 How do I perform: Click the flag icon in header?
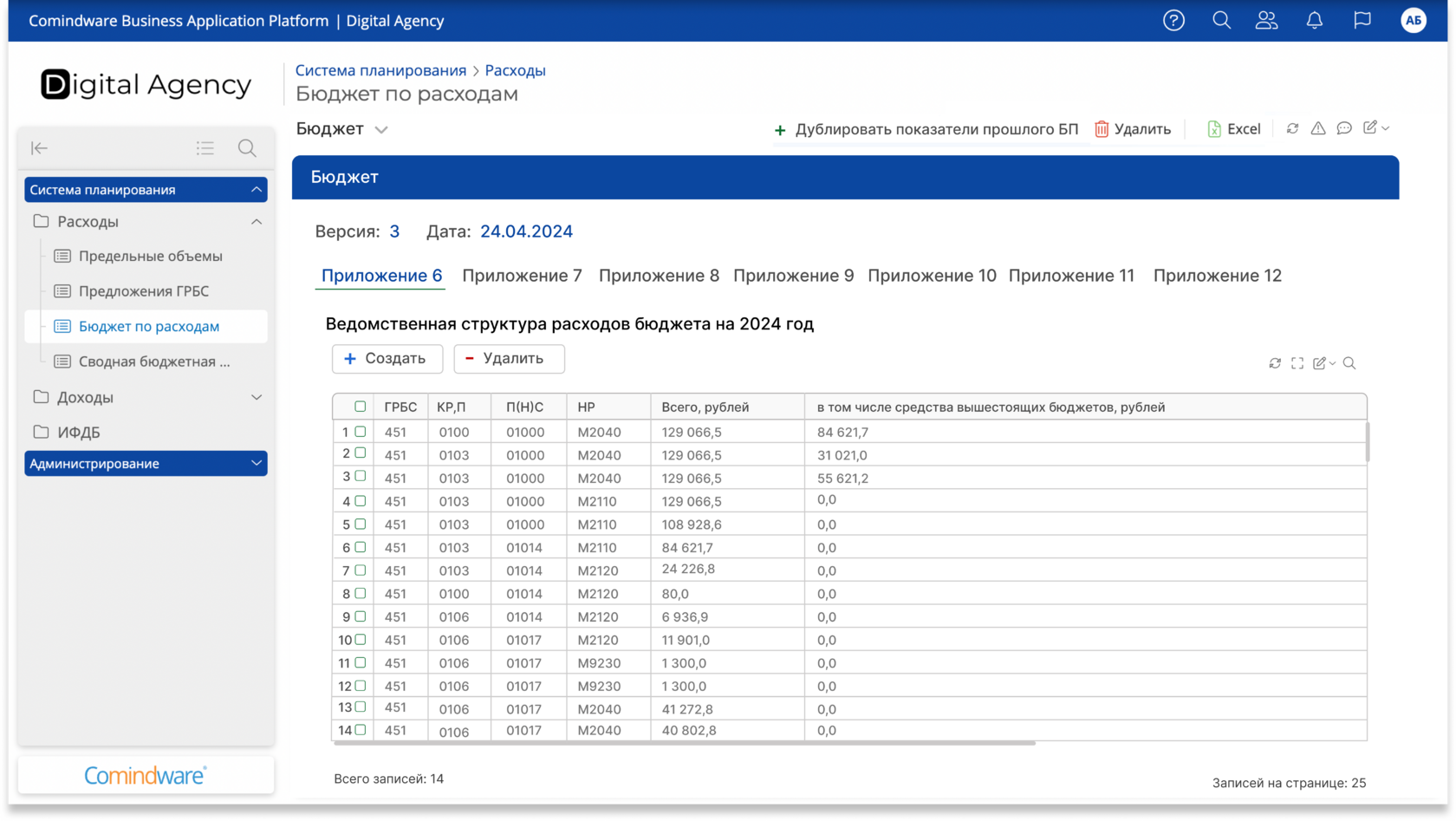1362,20
